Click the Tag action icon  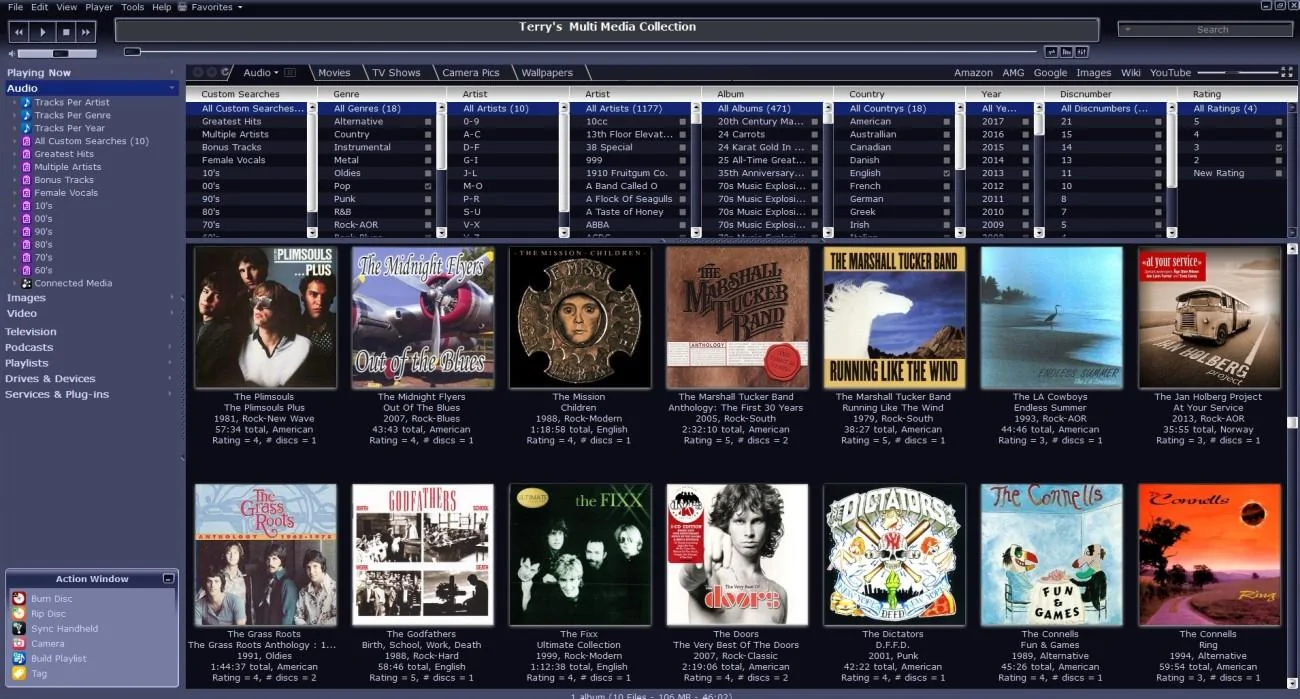coord(18,673)
